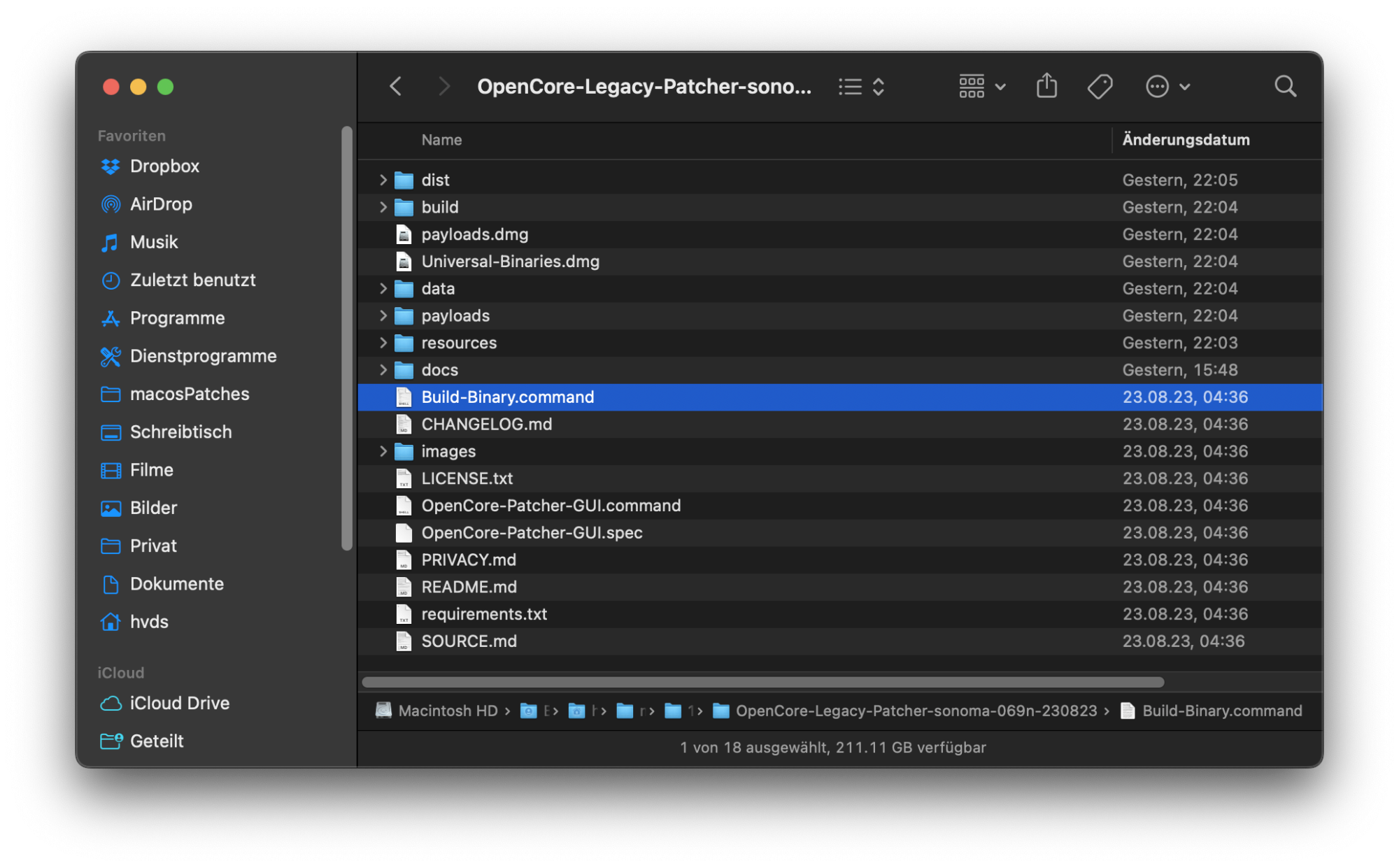Viewport: 1399px width, 868px height.
Task: Switch view with the list view selector
Action: point(862,86)
